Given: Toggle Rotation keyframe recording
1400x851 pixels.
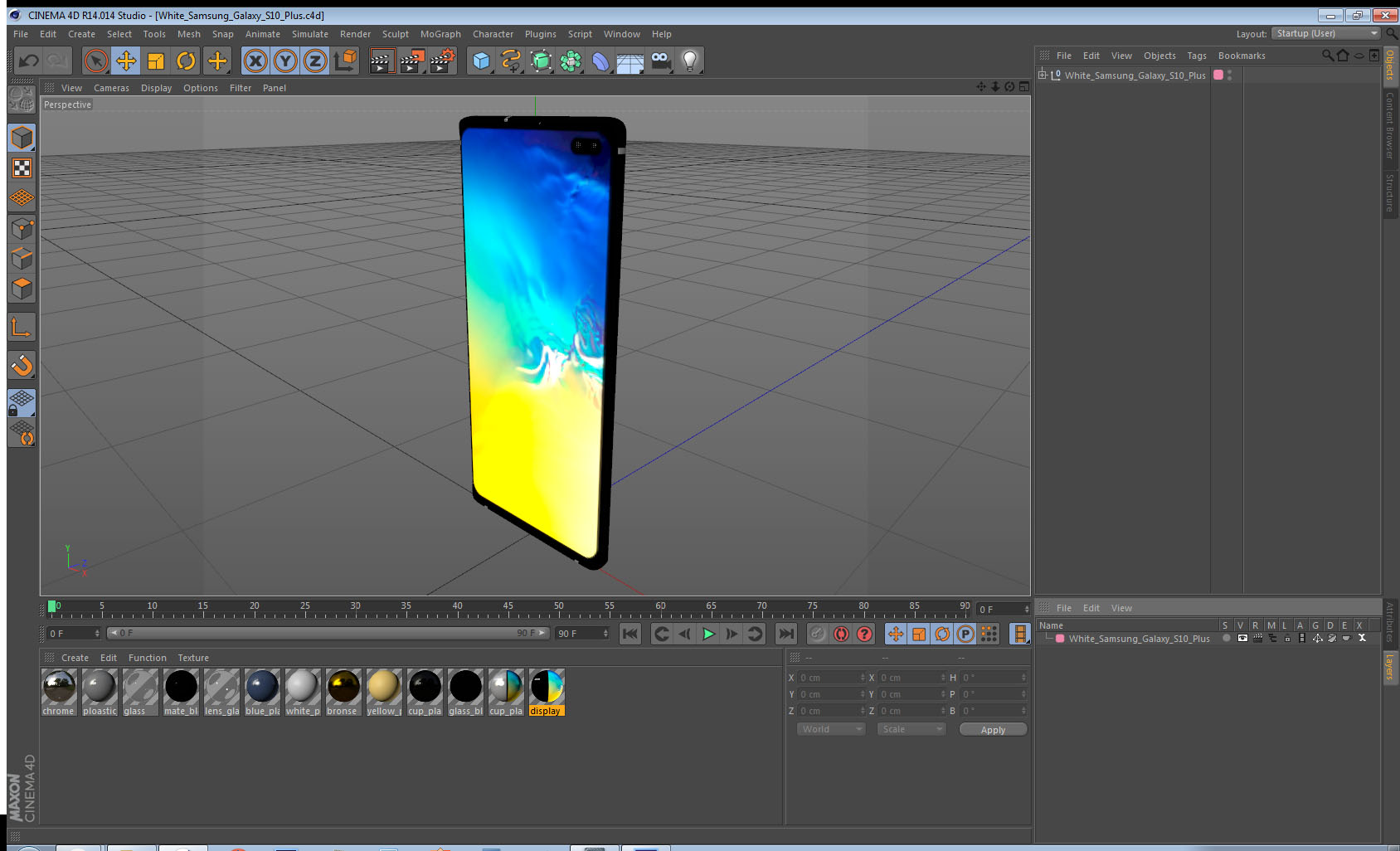Looking at the screenshot, I should tap(942, 634).
